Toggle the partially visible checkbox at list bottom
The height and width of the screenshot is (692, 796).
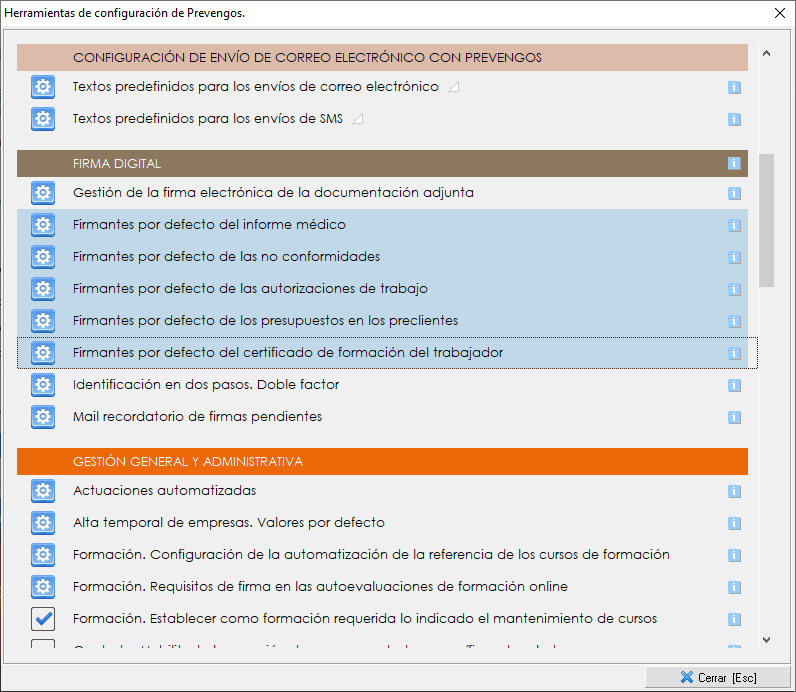click(x=42, y=646)
